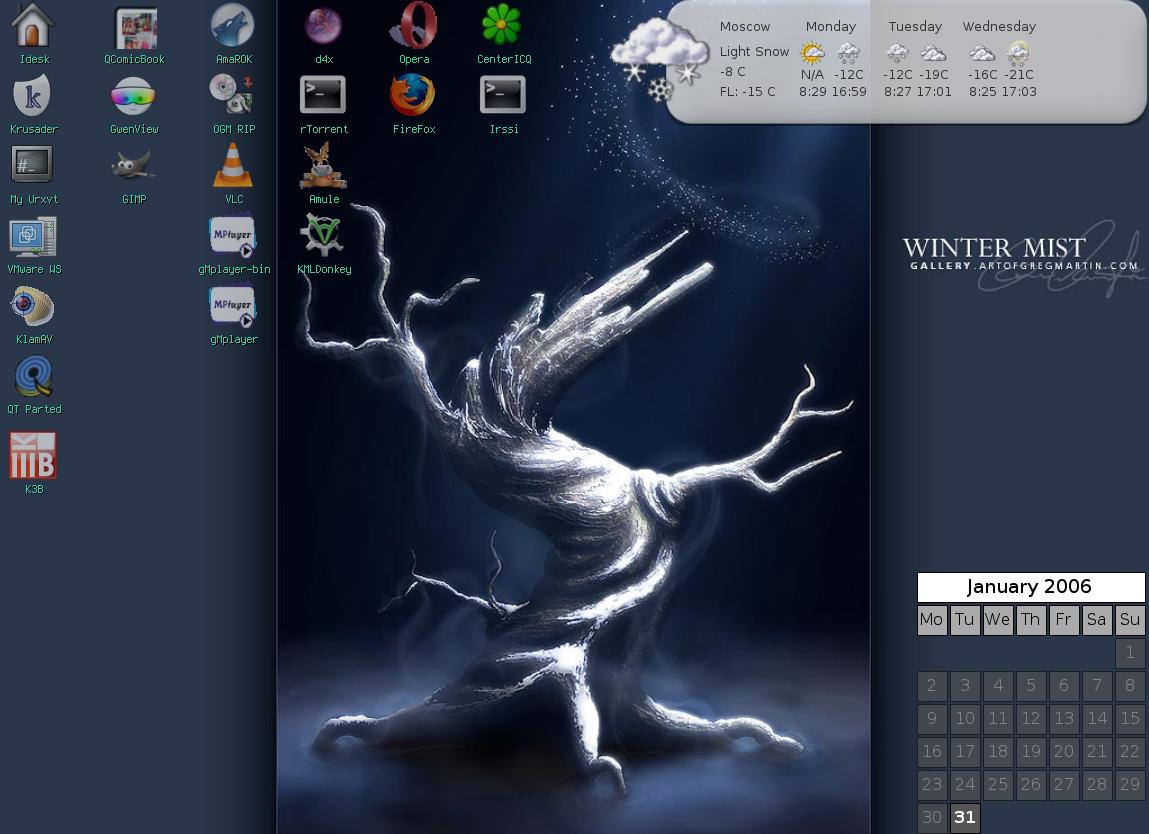Click the FL: -15 C feels-like text

tap(747, 92)
